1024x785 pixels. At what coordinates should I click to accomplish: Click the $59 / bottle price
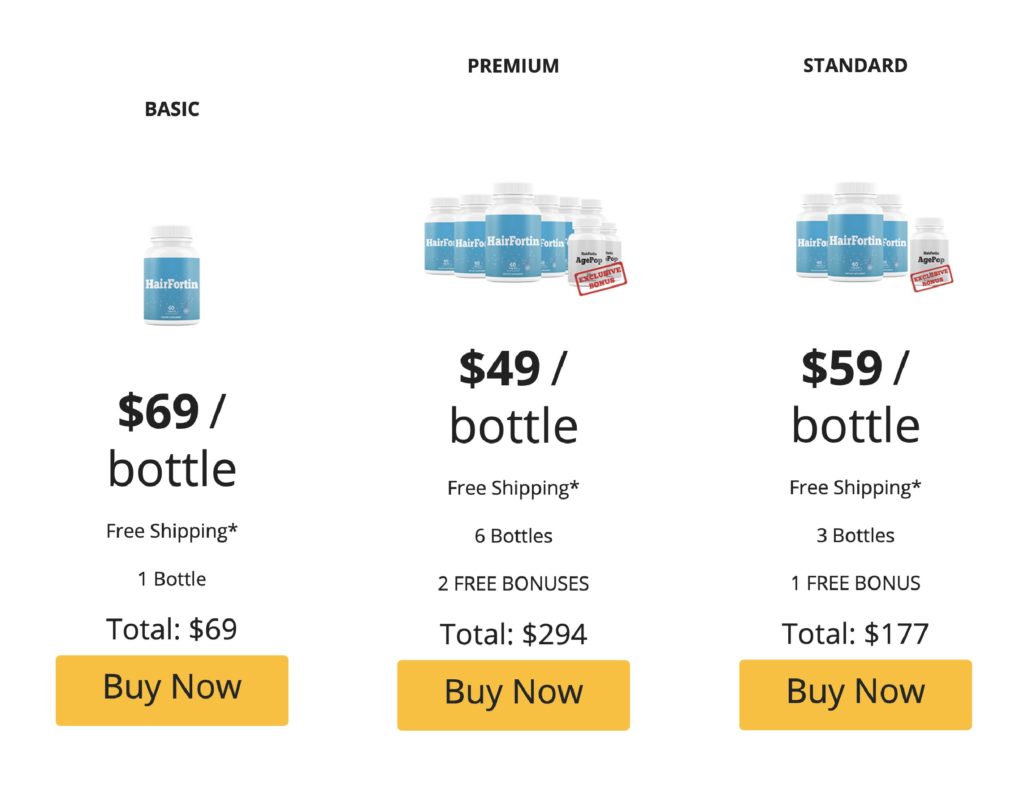856,396
